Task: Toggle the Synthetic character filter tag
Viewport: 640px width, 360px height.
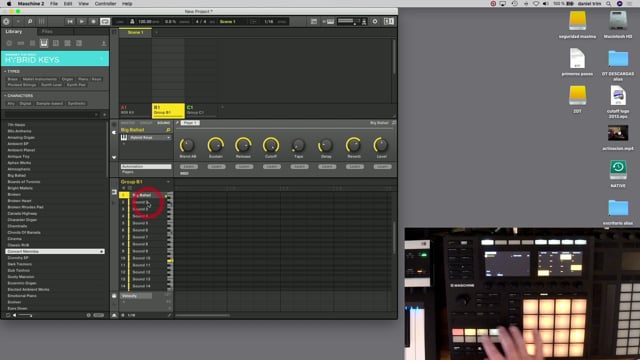Action: coord(76,104)
